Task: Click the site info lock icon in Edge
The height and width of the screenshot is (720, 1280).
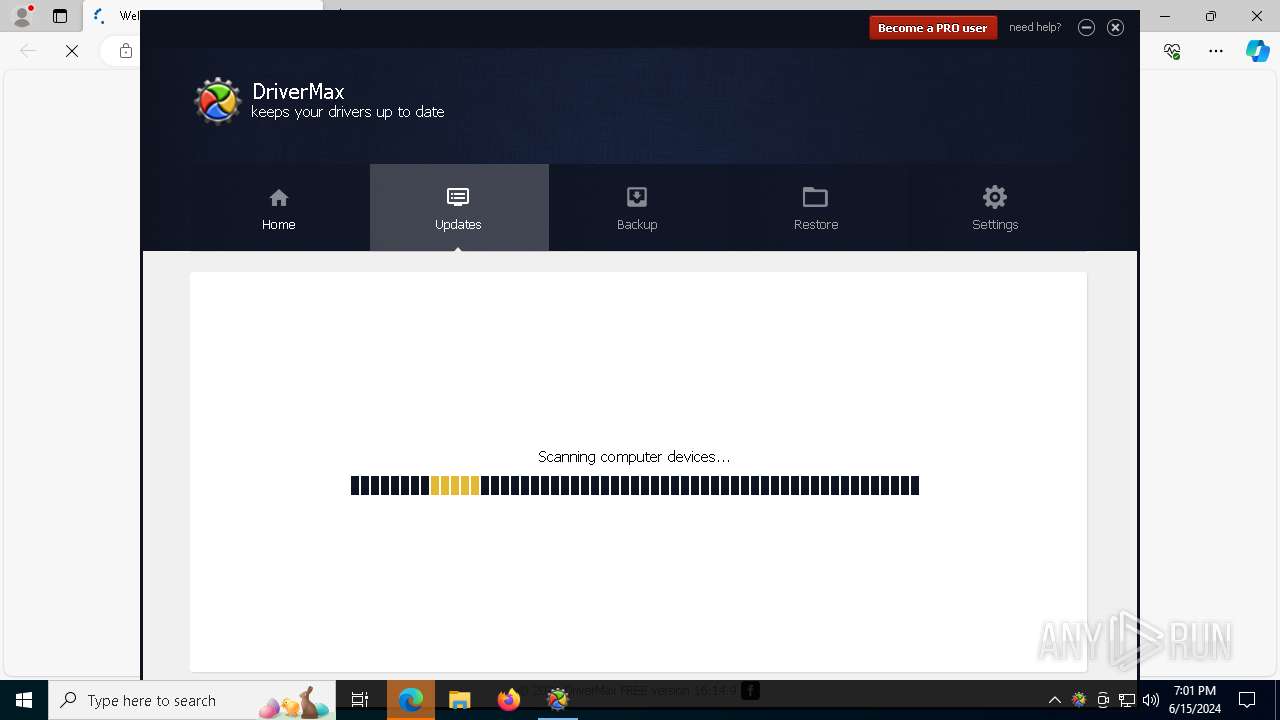Action: click(126, 51)
